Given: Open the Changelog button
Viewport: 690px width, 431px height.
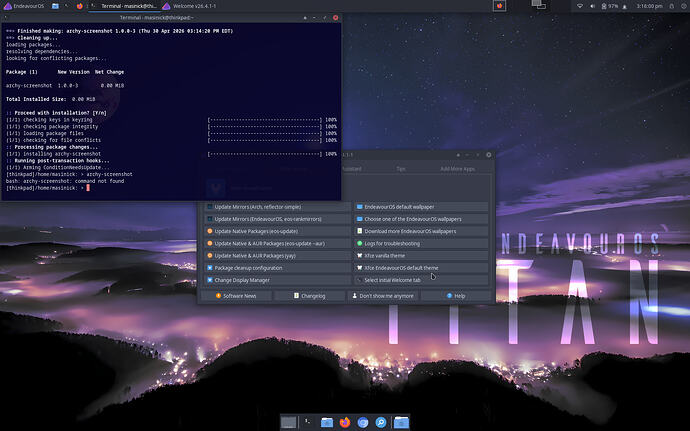Looking at the screenshot, I should coord(309,296).
